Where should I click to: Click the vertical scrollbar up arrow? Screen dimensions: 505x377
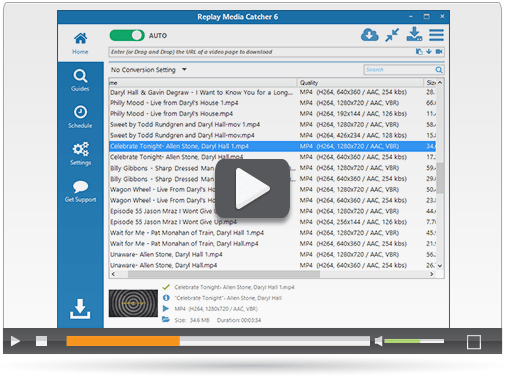440,82
